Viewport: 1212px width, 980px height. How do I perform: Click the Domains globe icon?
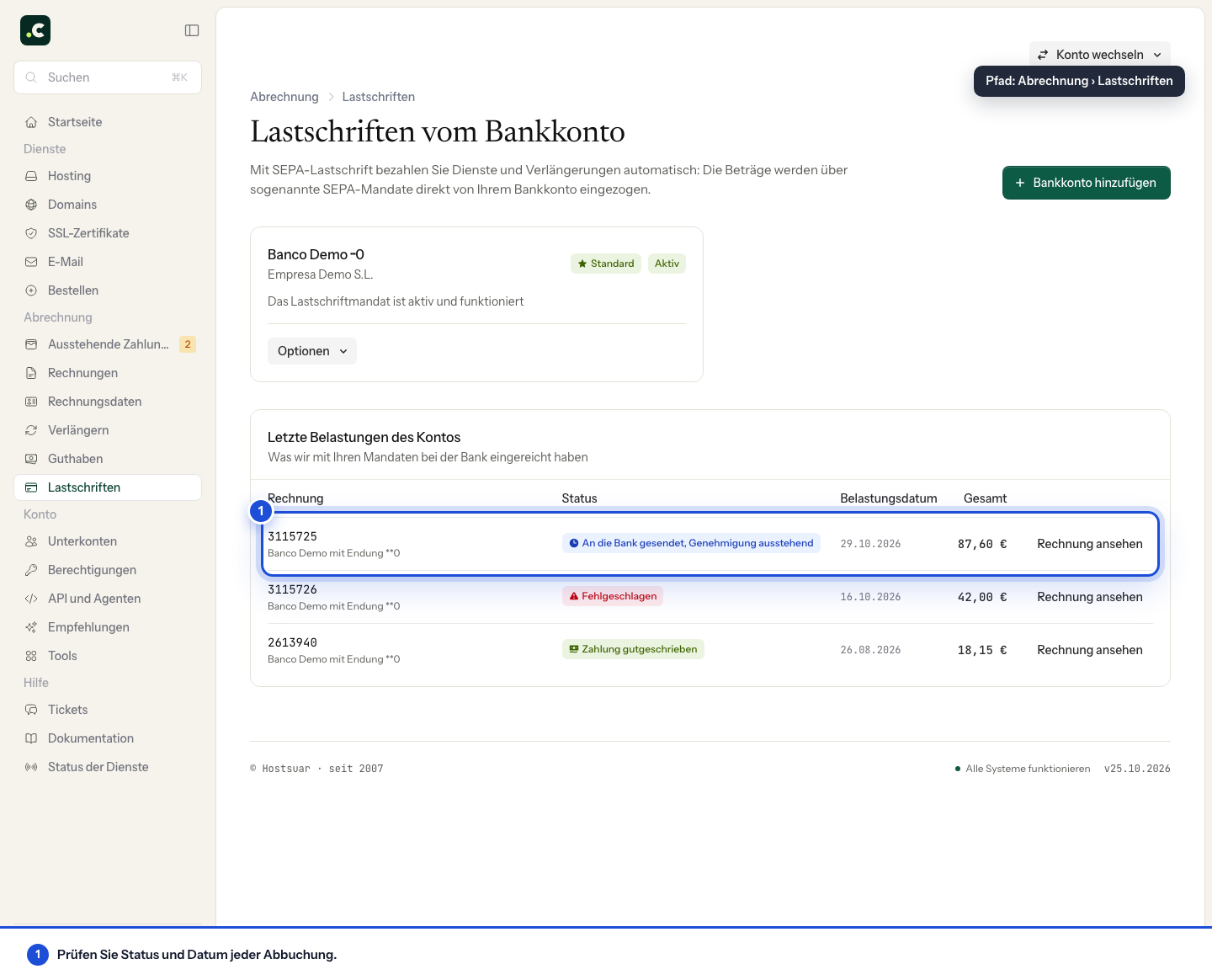(x=31, y=205)
